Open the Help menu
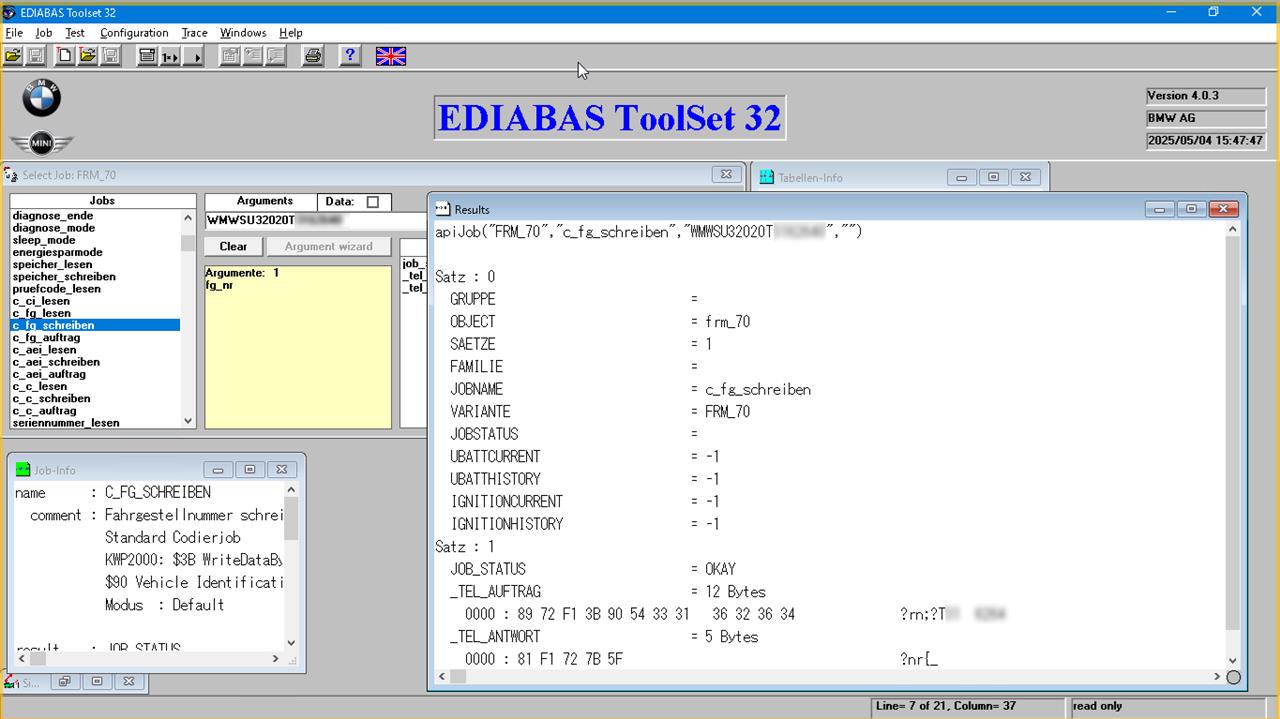 tap(291, 33)
